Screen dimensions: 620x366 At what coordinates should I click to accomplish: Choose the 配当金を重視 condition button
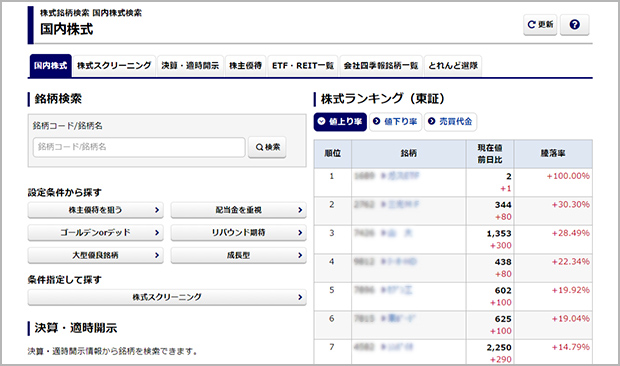[x=238, y=210]
